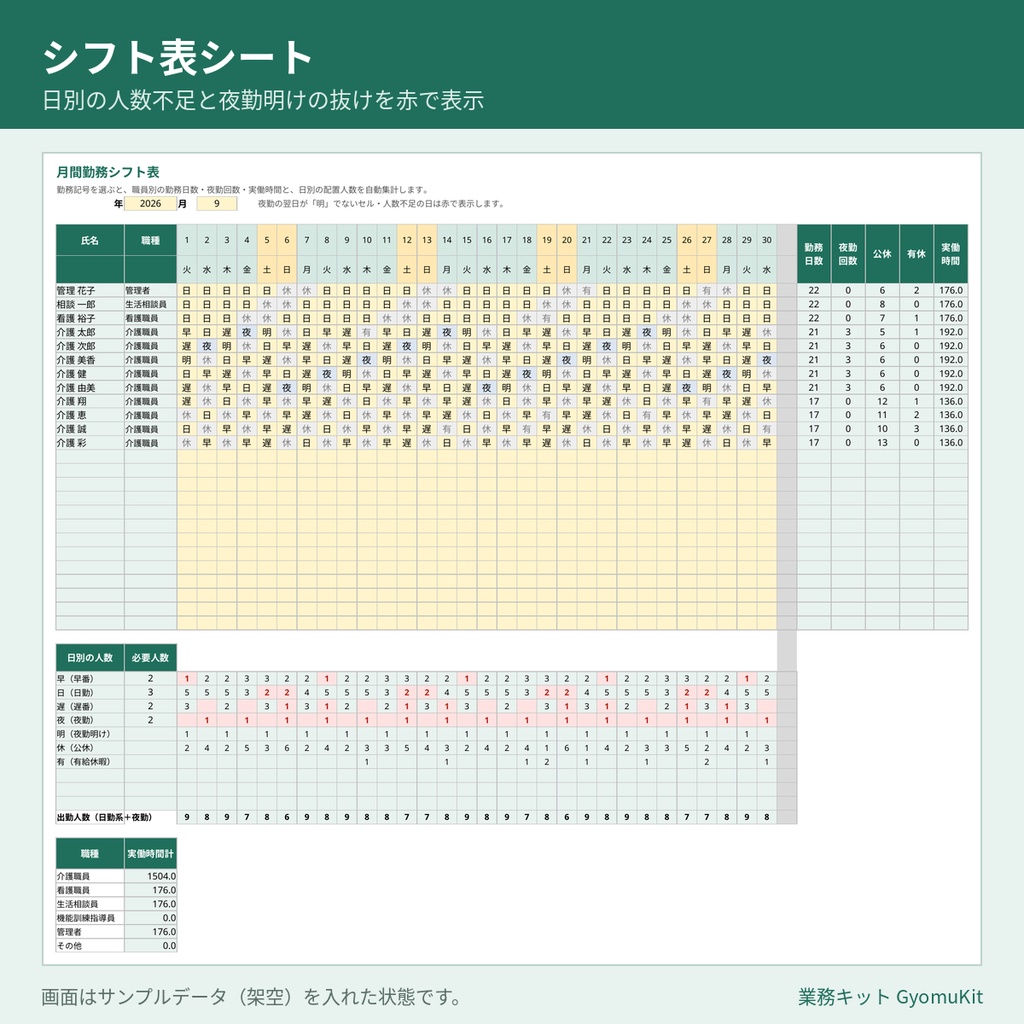Click 介護 翔's 公休 value 12
The height and width of the screenshot is (1024, 1024).
pyautogui.click(x=882, y=402)
